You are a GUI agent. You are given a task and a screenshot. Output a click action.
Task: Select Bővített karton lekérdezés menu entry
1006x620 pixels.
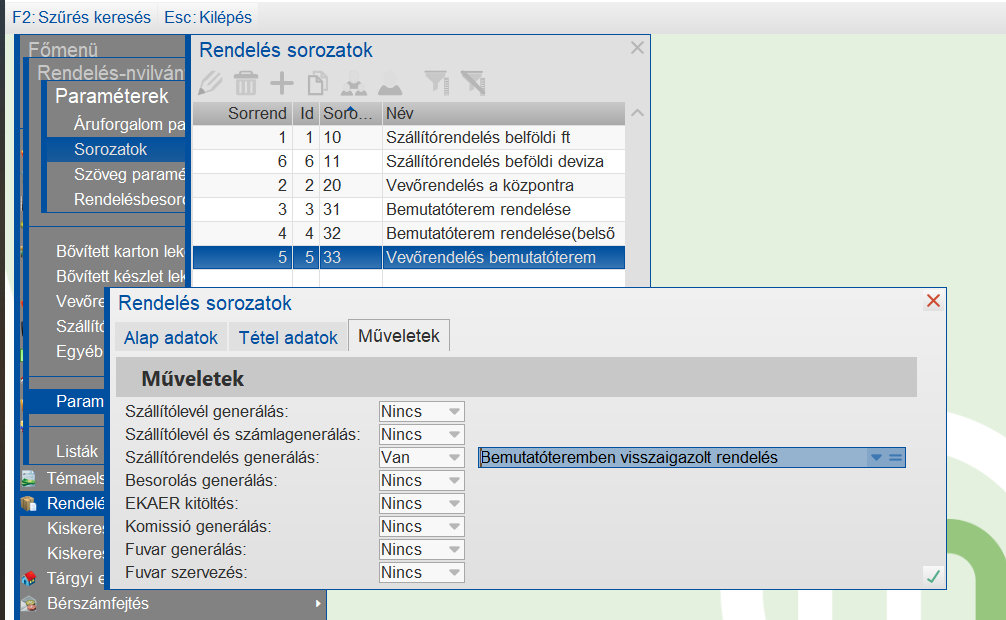[x=120, y=251]
